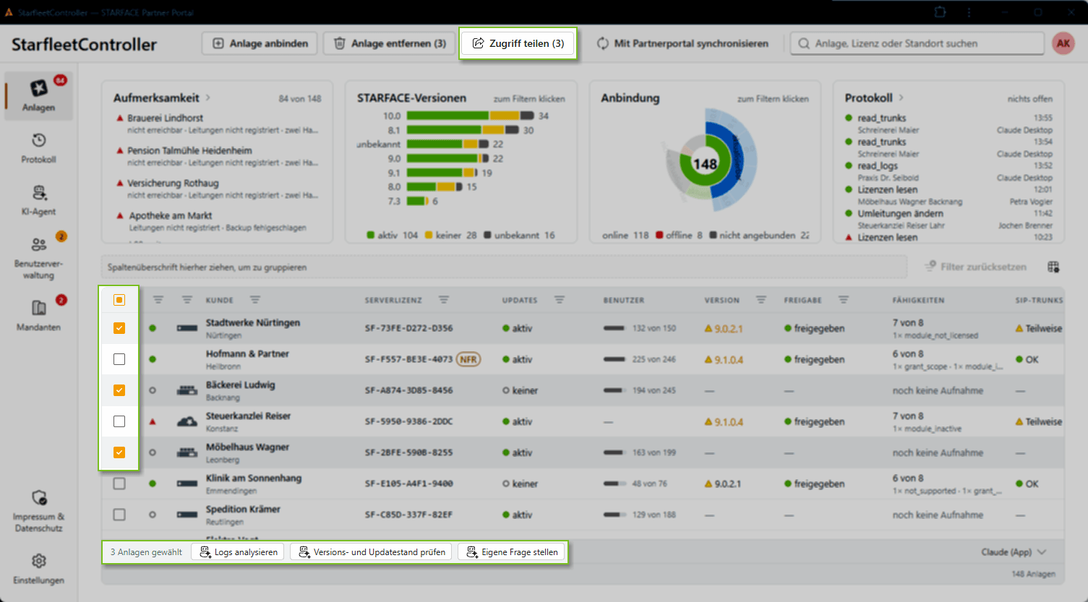Open the Brauerei Lindhorst attention entry
The image size is (1088, 602).
[217, 123]
